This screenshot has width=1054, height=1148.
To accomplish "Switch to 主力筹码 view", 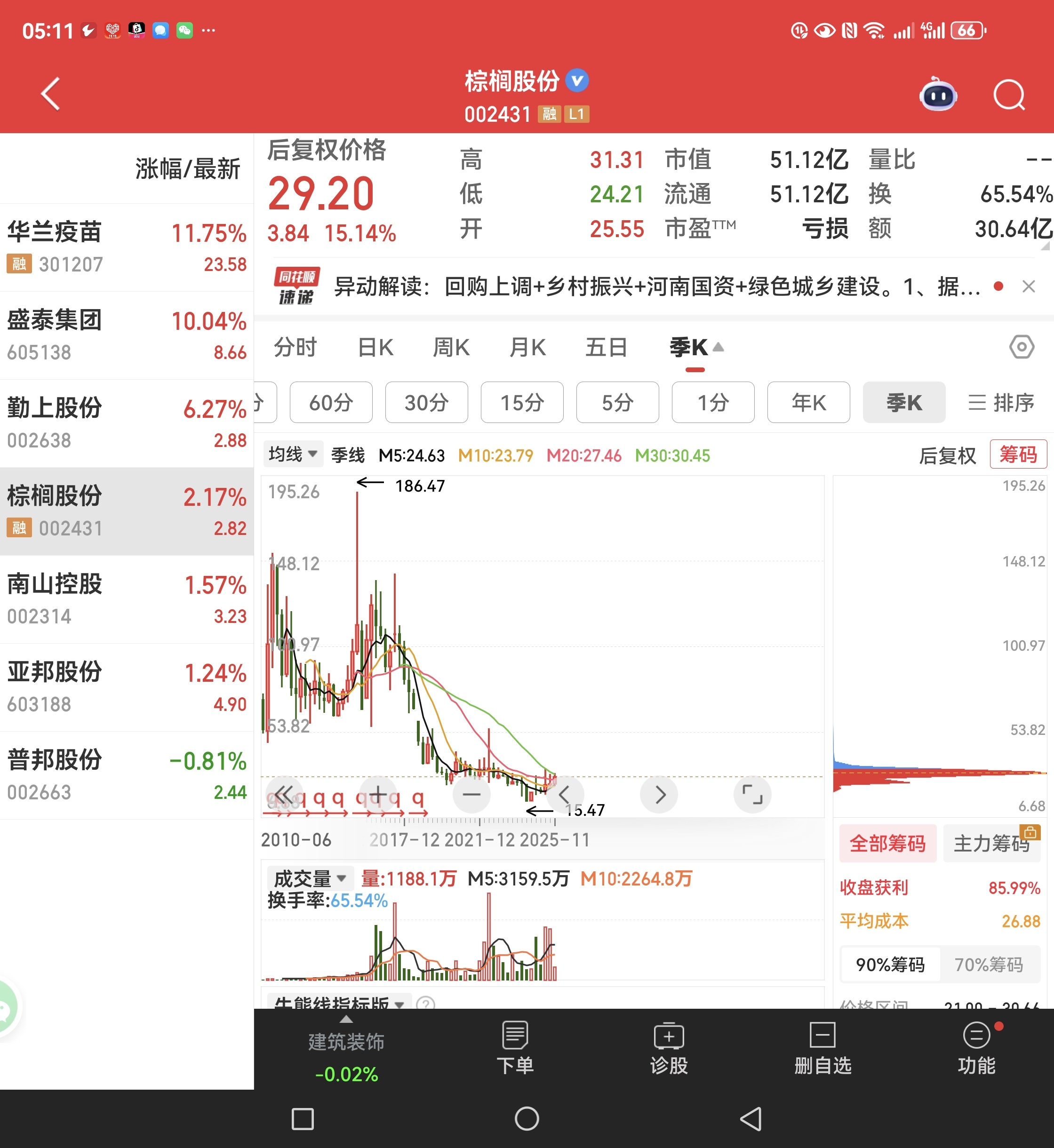I will point(991,843).
